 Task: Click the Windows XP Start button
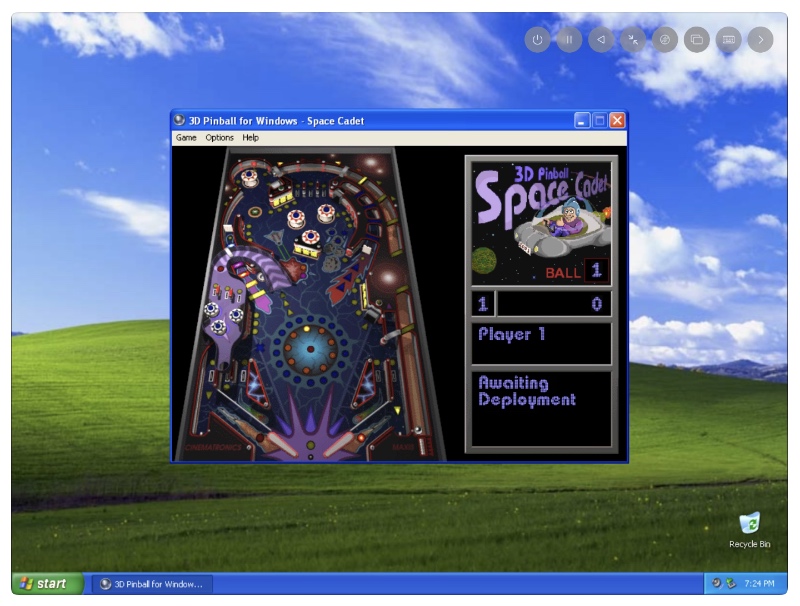pos(45,584)
